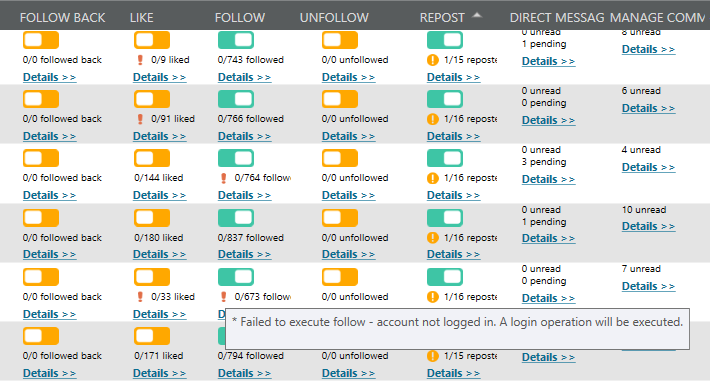Open Unfollow Details in the 0/91 liked row
Image resolution: width=710 pixels, height=389 pixels.
point(348,136)
